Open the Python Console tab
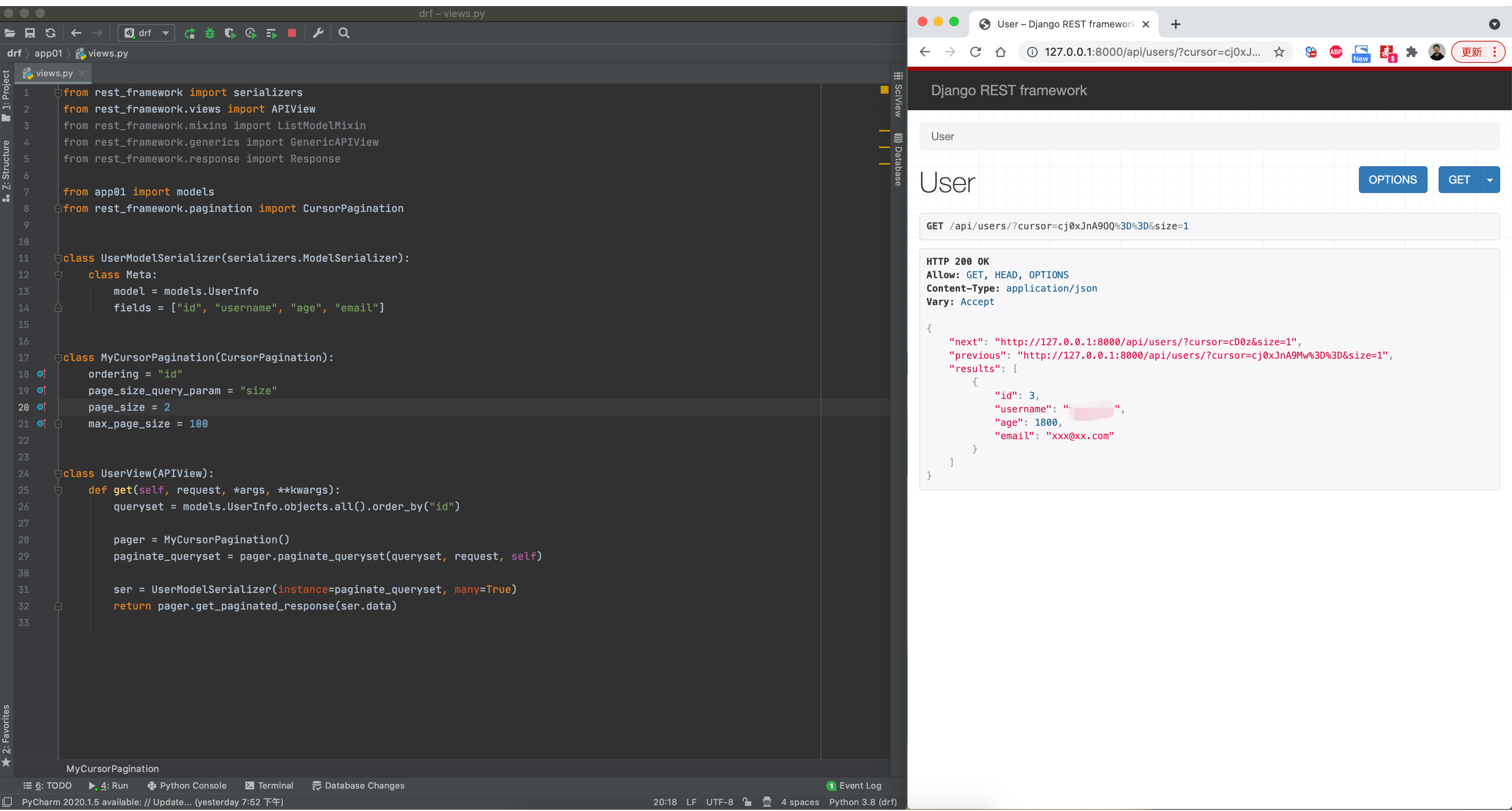The image size is (1512, 811). click(187, 786)
